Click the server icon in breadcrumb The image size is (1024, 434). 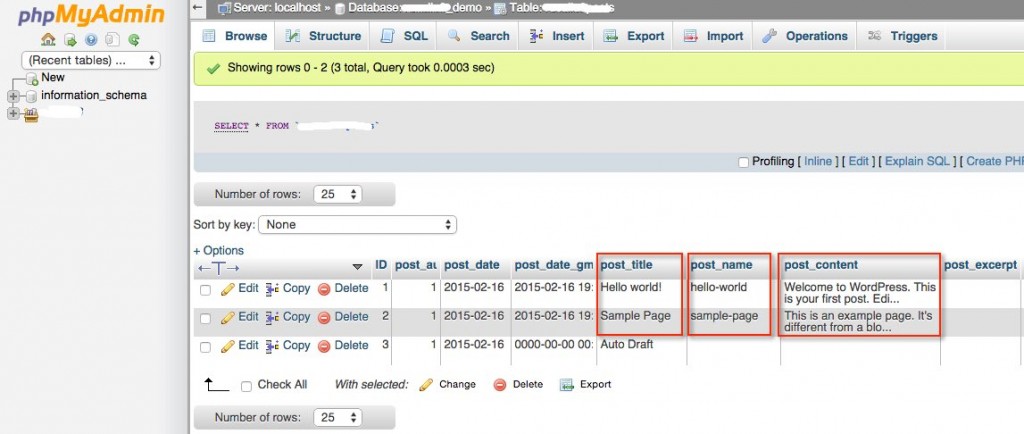click(224, 8)
